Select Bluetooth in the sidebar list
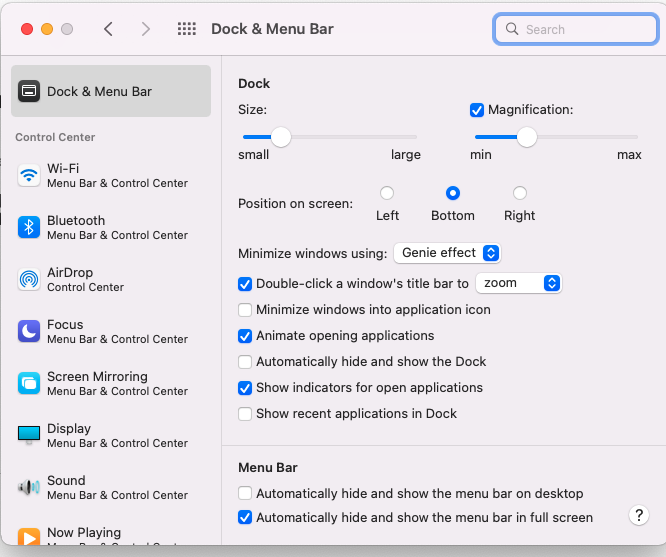Screen dimensions: 666x557 [x=111, y=227]
